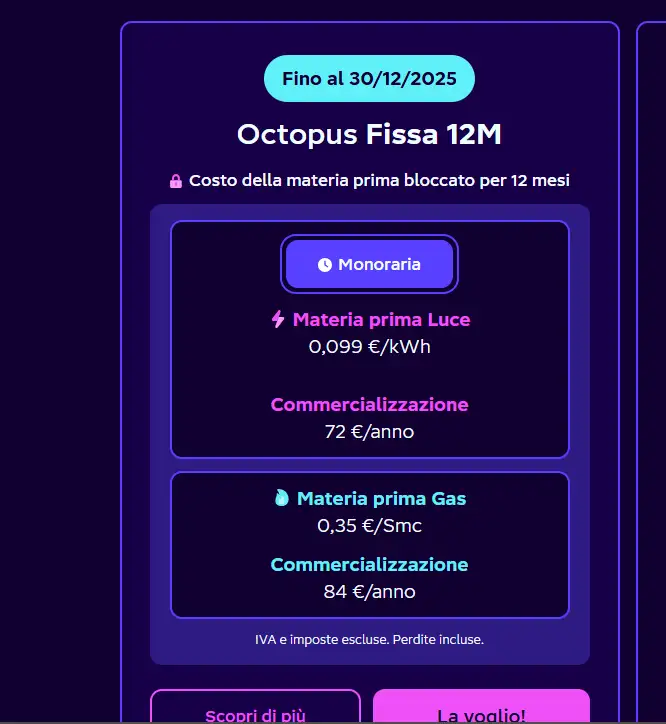Open the Scopri di più button
The width and height of the screenshot is (666, 724).
click(x=255, y=710)
